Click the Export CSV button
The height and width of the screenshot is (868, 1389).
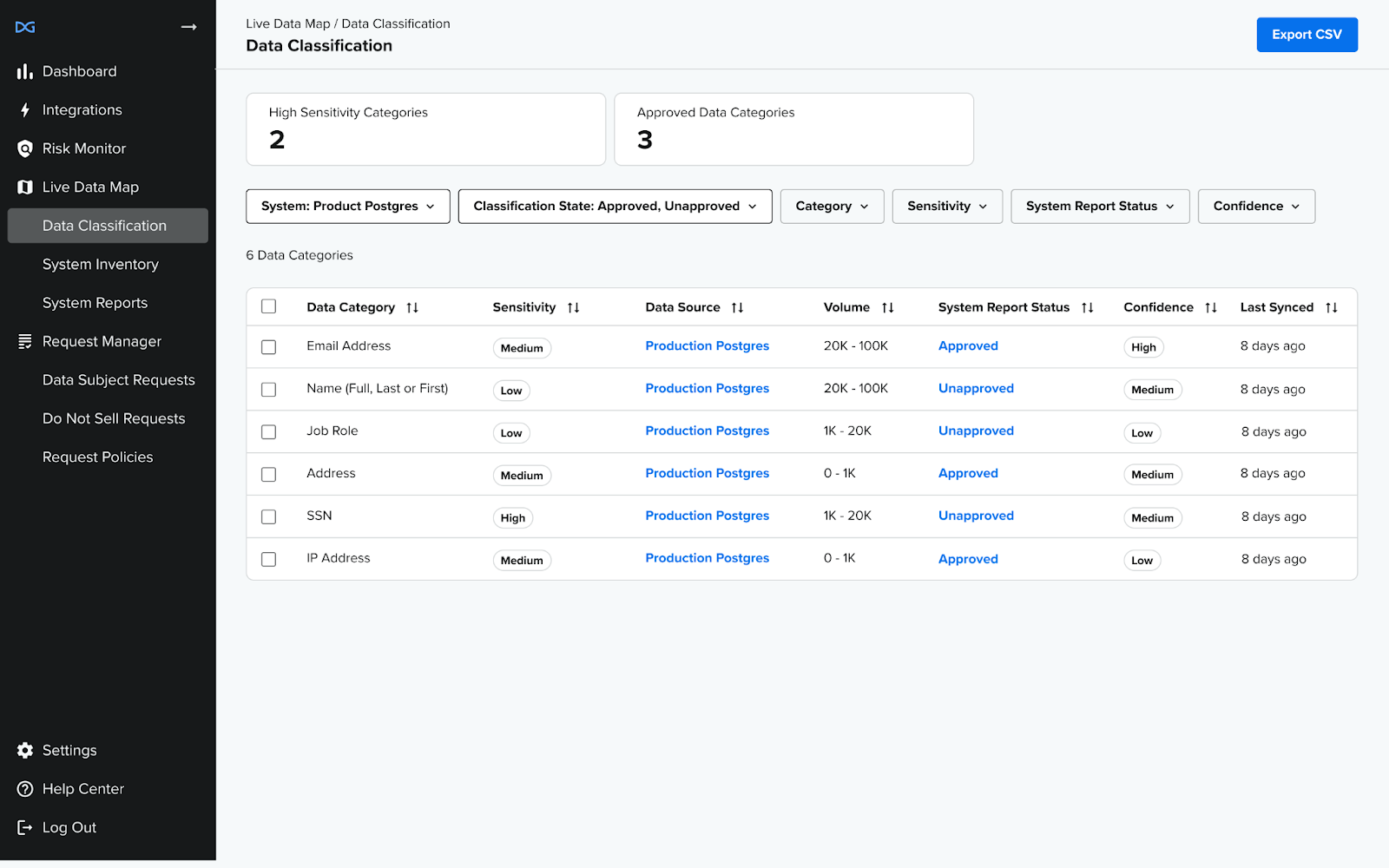(x=1307, y=35)
